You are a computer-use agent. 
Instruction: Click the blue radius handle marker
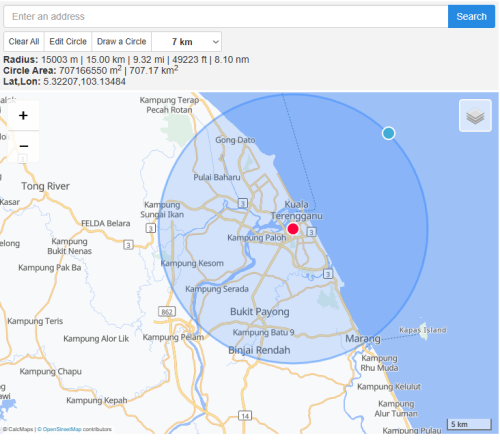388,133
